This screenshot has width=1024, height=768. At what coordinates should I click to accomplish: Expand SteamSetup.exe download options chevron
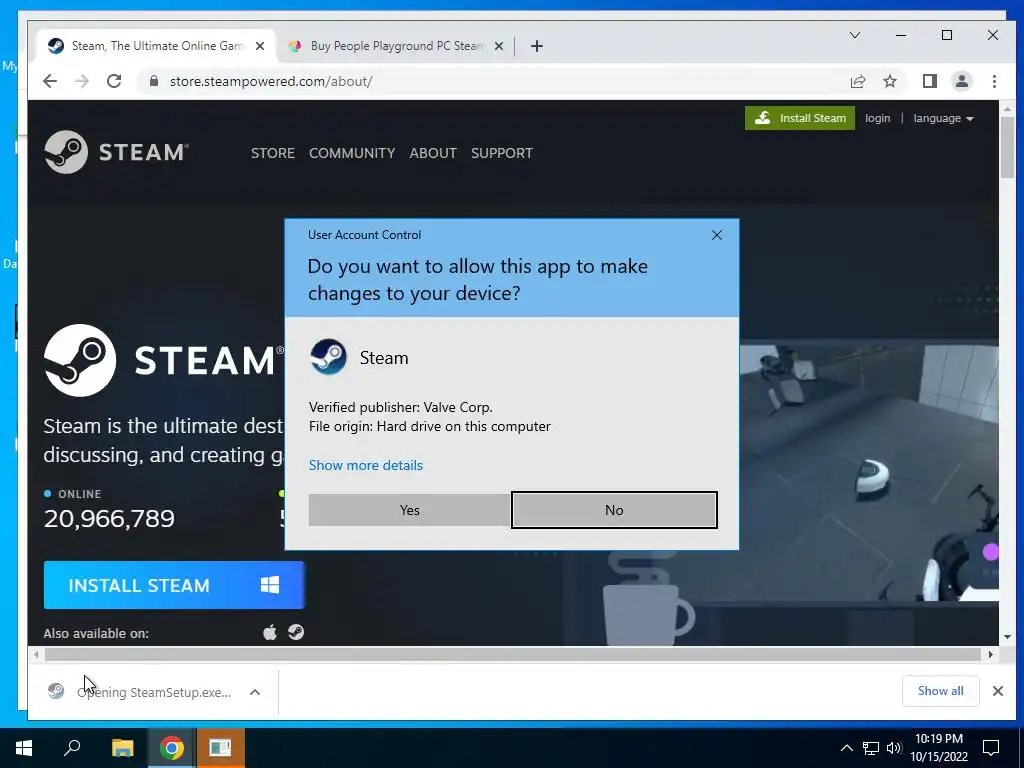255,692
